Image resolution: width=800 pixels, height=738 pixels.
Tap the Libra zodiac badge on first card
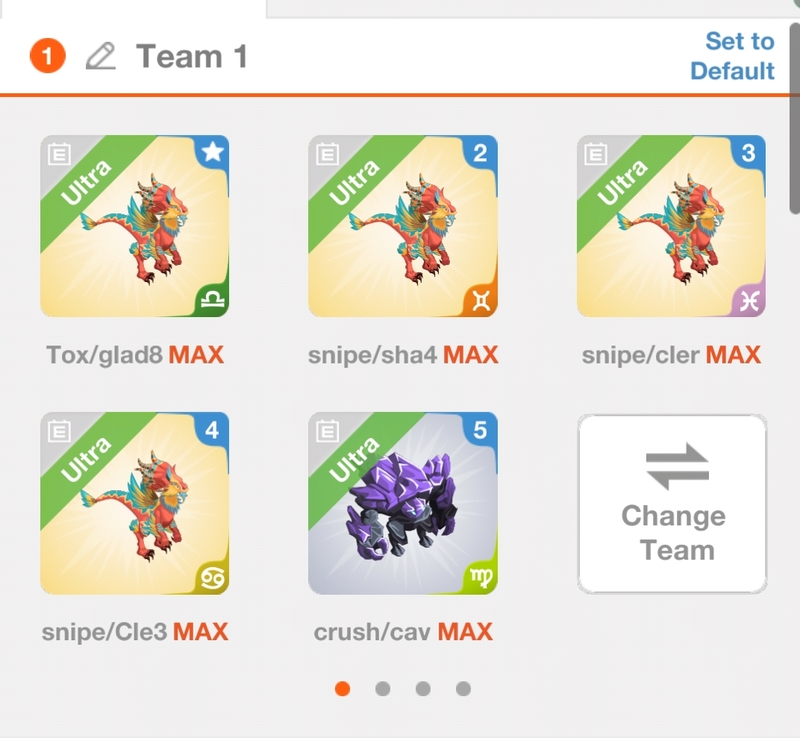(x=212, y=299)
